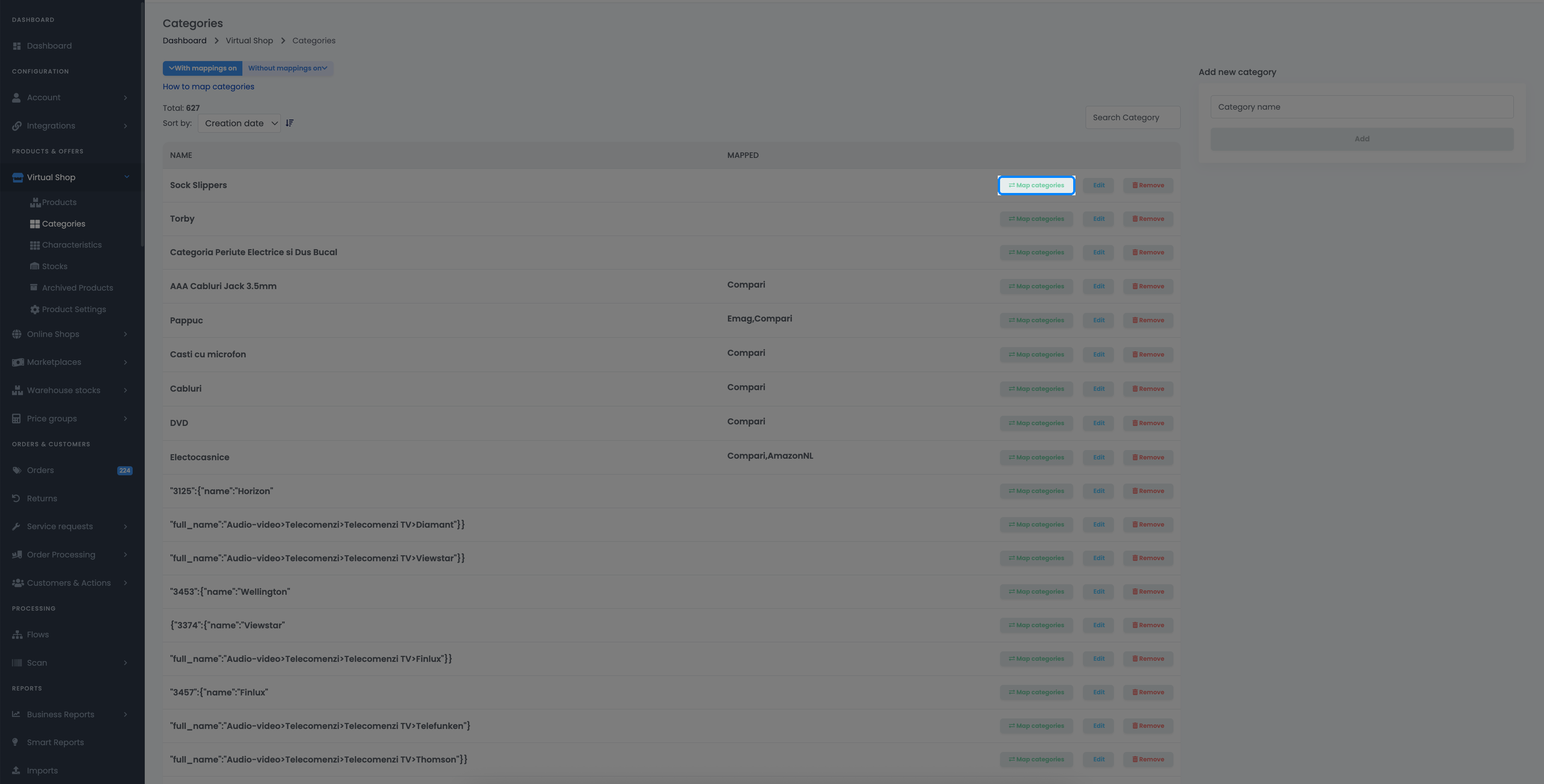
Task: Click Edit for Torby category
Action: 1098,219
